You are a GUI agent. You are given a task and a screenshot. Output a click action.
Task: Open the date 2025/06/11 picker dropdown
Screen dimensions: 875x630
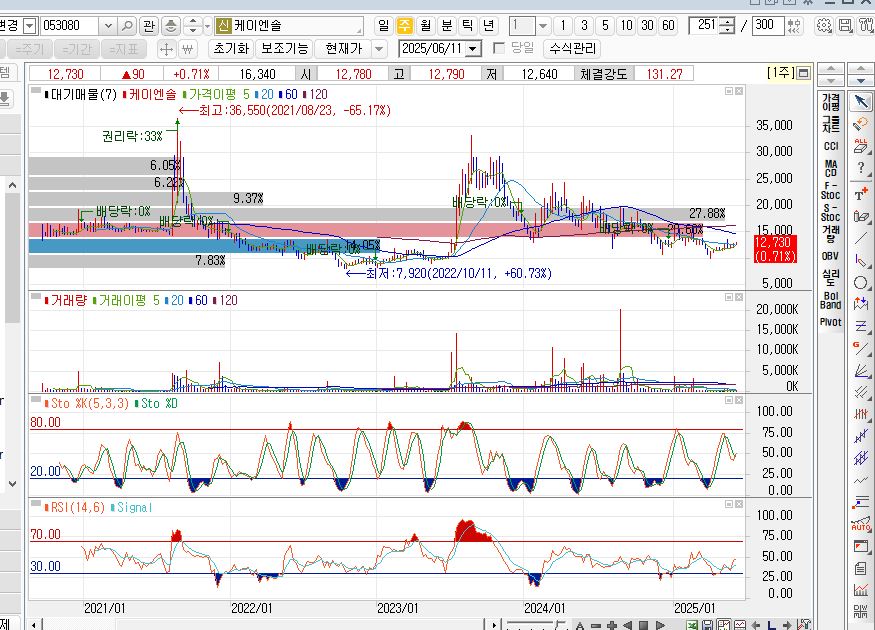pos(473,49)
